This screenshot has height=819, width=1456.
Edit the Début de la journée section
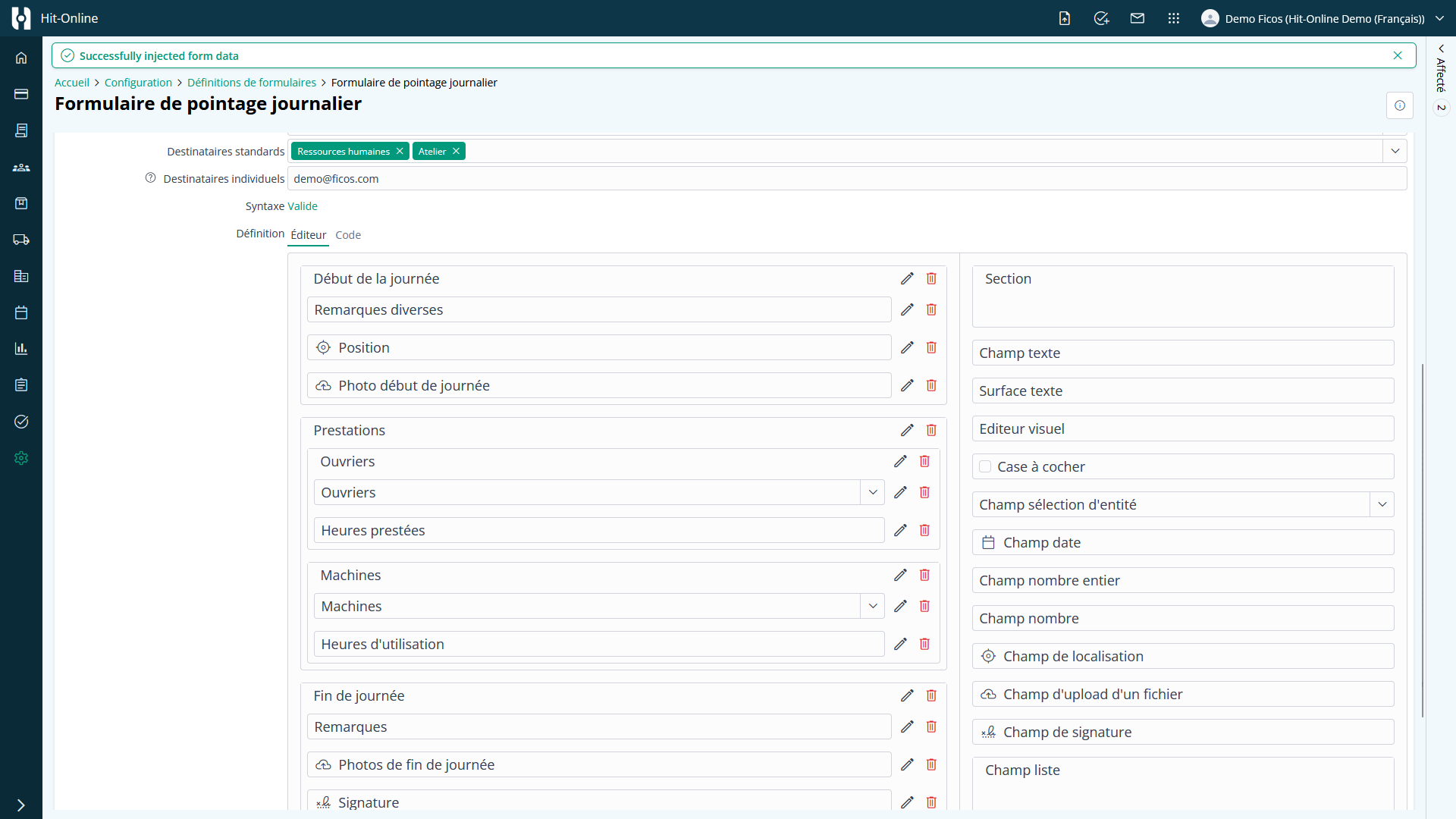tap(907, 279)
